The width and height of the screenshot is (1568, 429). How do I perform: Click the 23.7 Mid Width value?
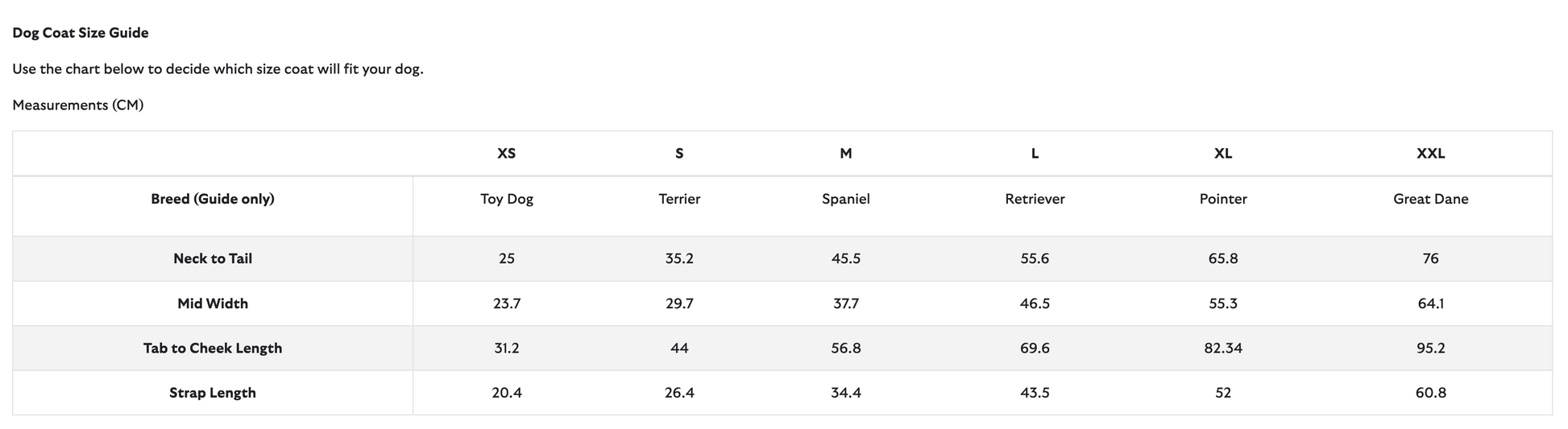(x=507, y=303)
